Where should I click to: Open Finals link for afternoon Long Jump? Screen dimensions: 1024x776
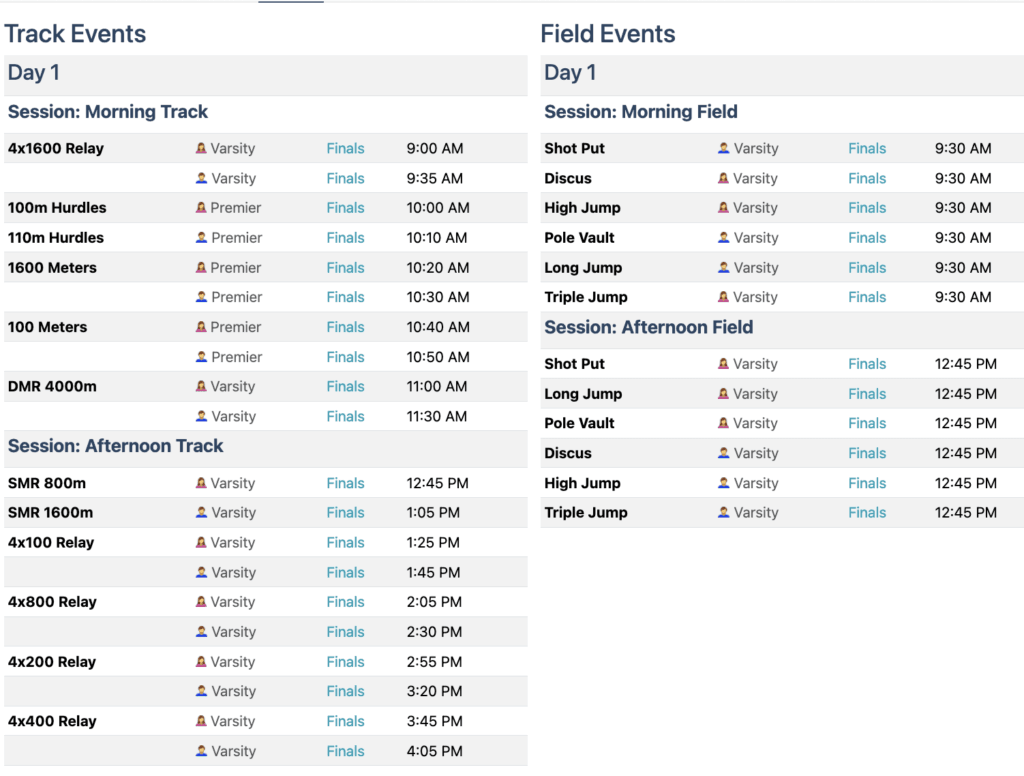pos(867,394)
